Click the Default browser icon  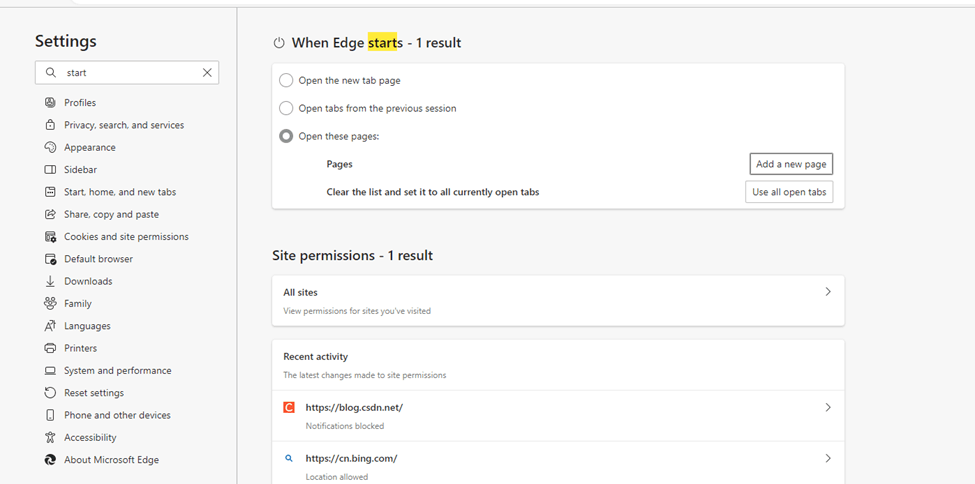coord(50,259)
